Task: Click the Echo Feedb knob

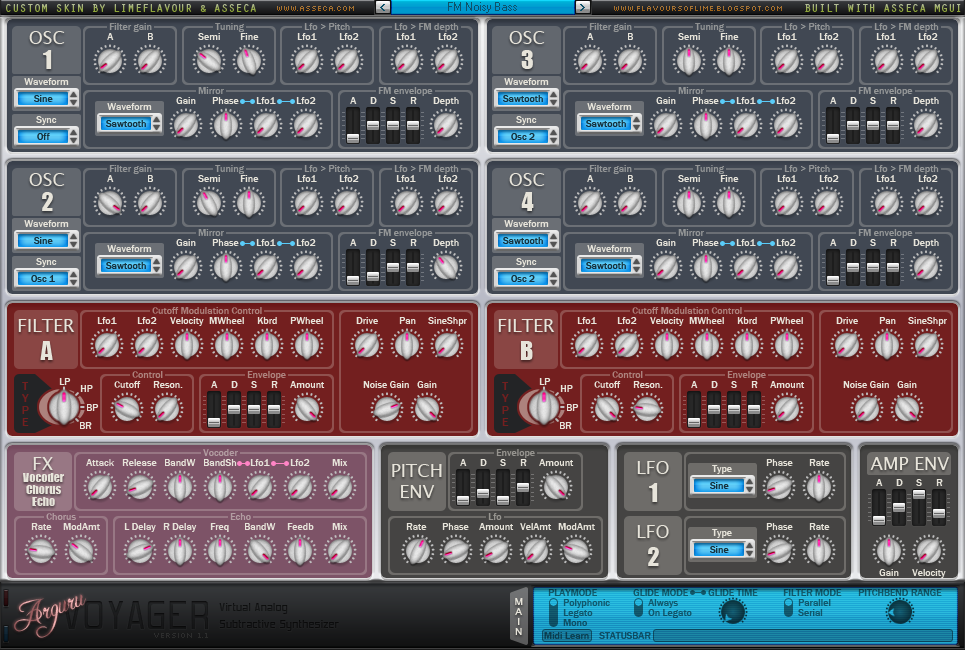Action: pyautogui.click(x=301, y=549)
